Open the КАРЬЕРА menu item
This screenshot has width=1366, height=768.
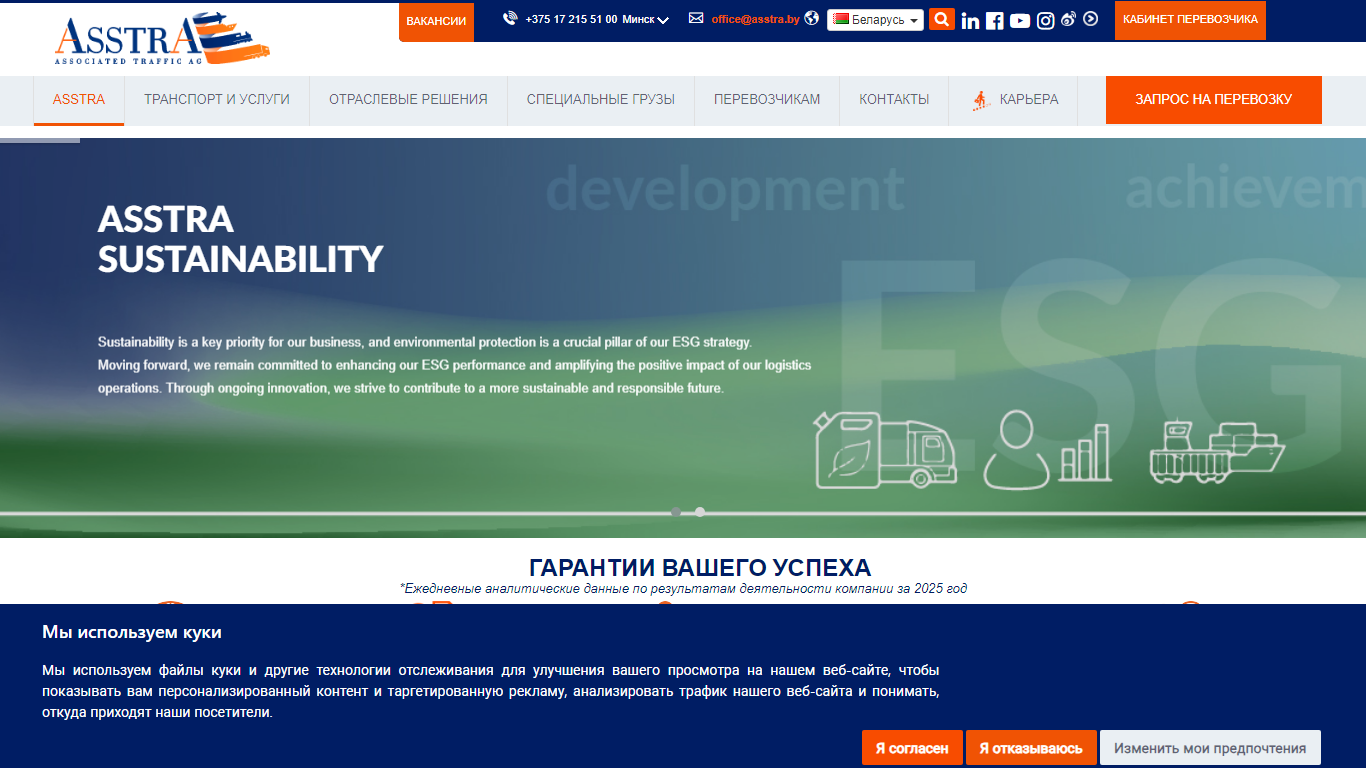1013,100
